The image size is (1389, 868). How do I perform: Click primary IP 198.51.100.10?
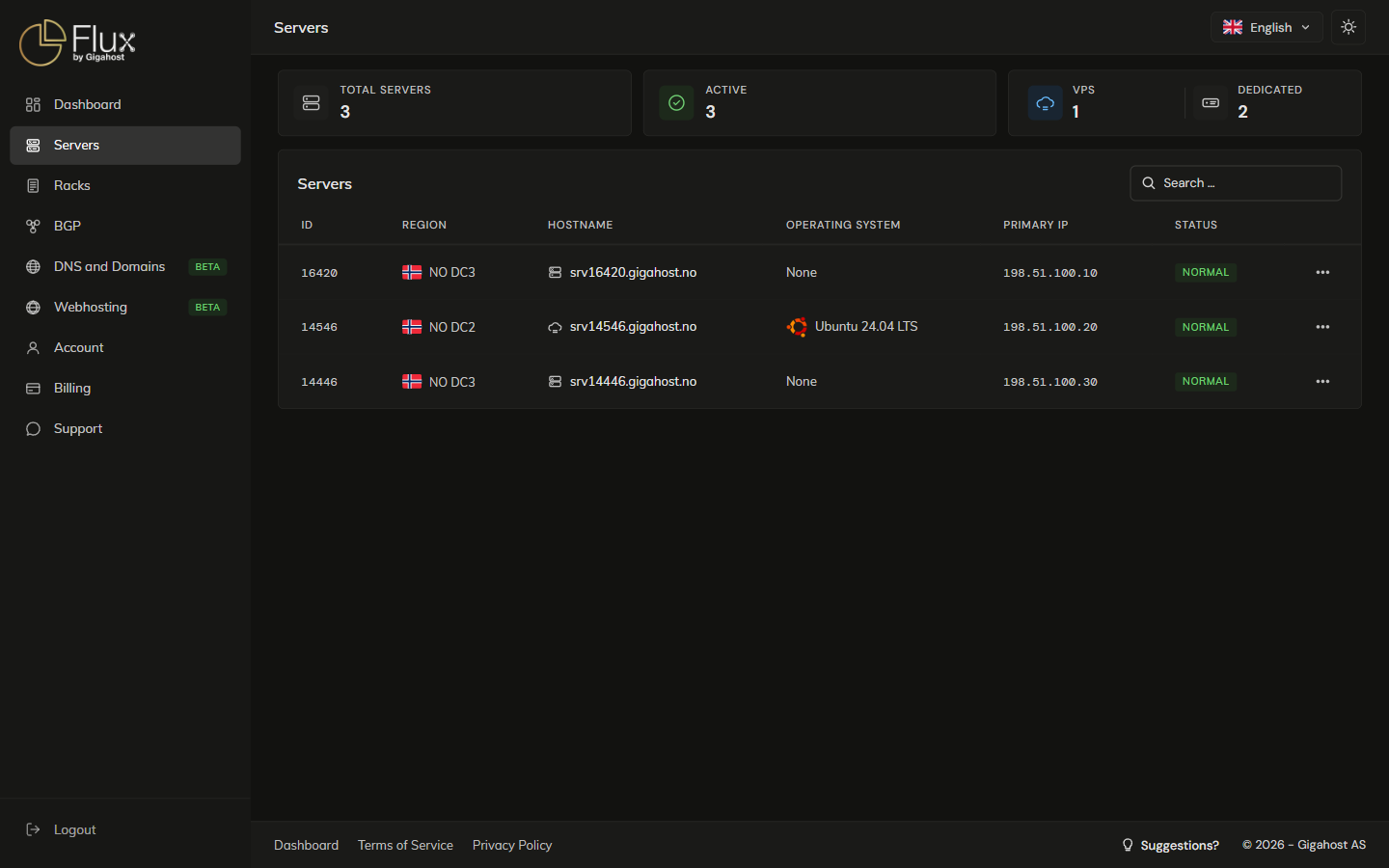click(1050, 273)
